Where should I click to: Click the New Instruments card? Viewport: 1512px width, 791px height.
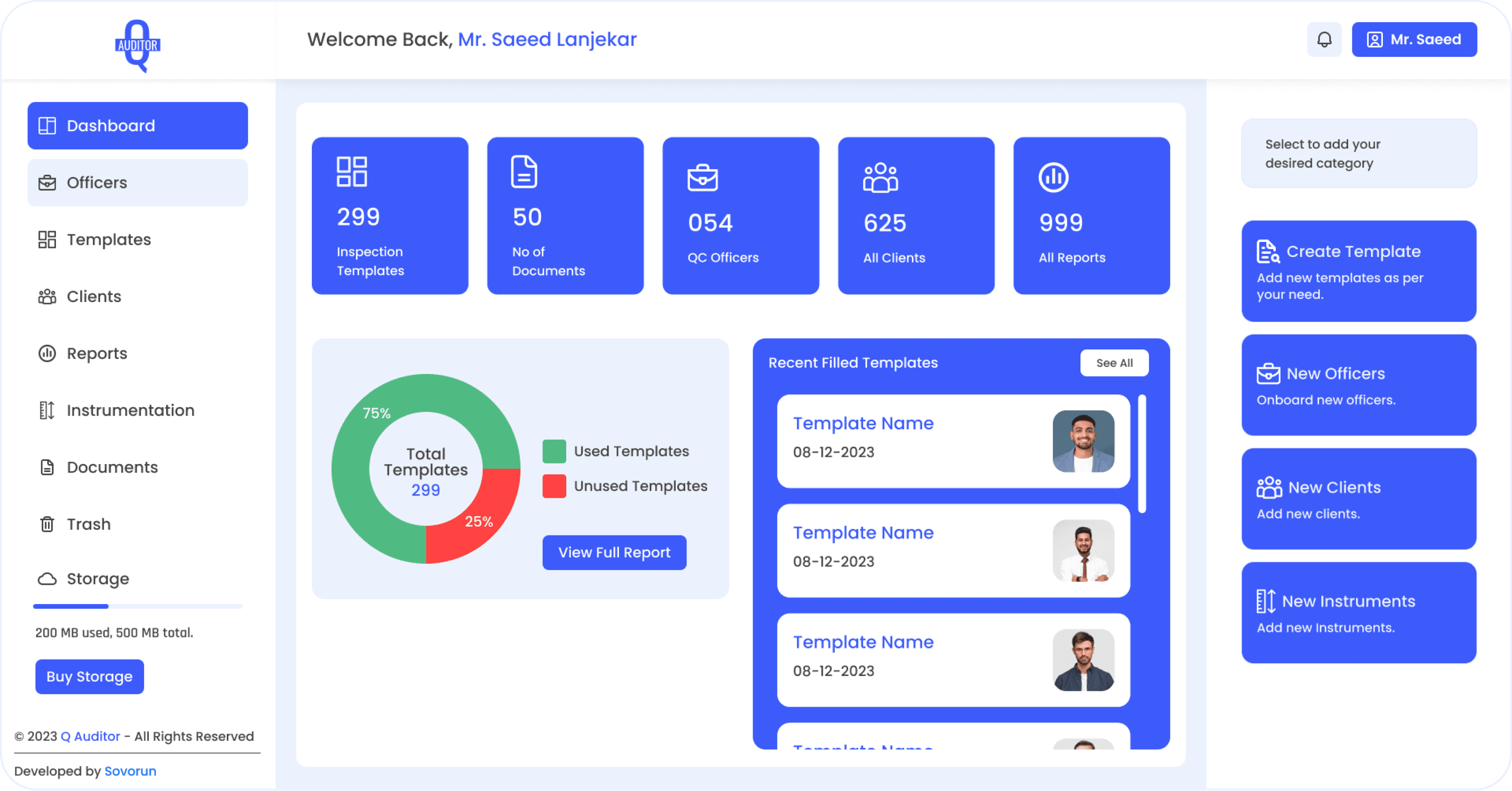pyautogui.click(x=1358, y=613)
